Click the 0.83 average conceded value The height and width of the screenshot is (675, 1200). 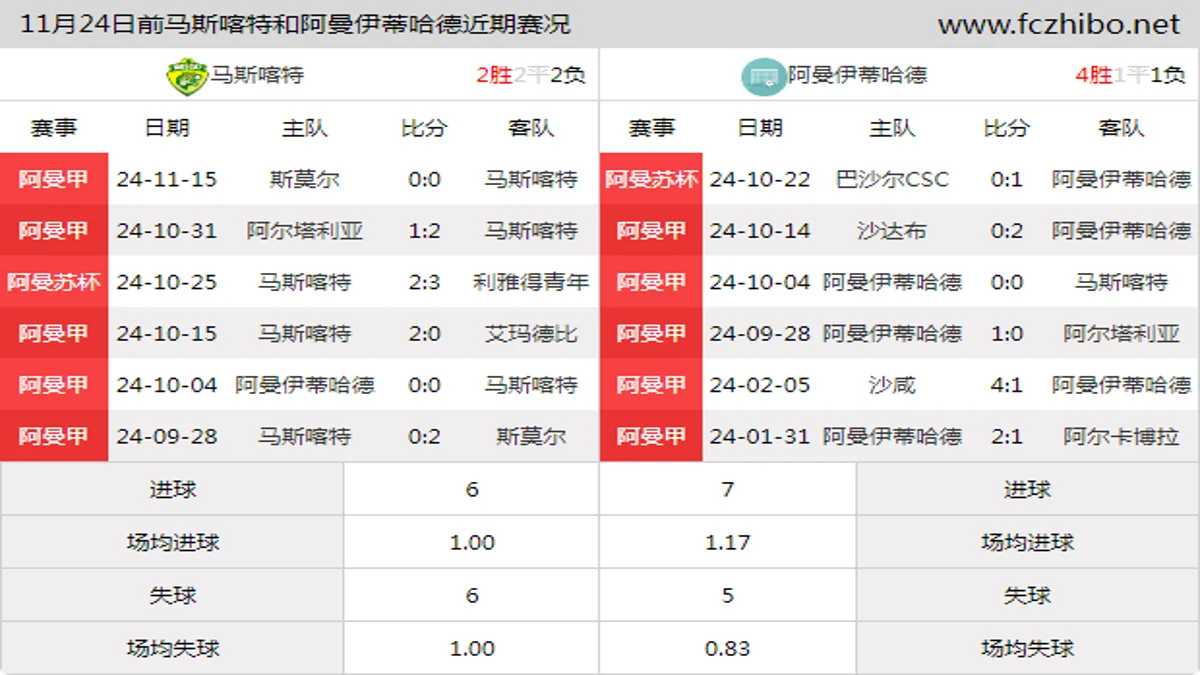pyautogui.click(x=727, y=648)
